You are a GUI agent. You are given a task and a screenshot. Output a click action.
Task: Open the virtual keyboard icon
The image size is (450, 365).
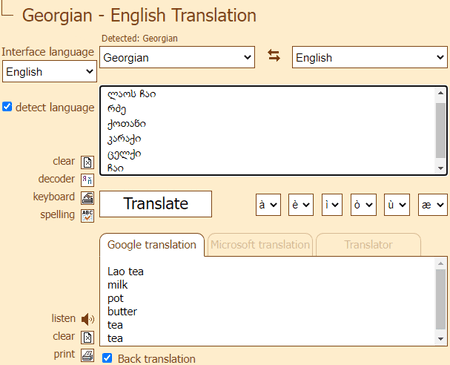(87, 198)
